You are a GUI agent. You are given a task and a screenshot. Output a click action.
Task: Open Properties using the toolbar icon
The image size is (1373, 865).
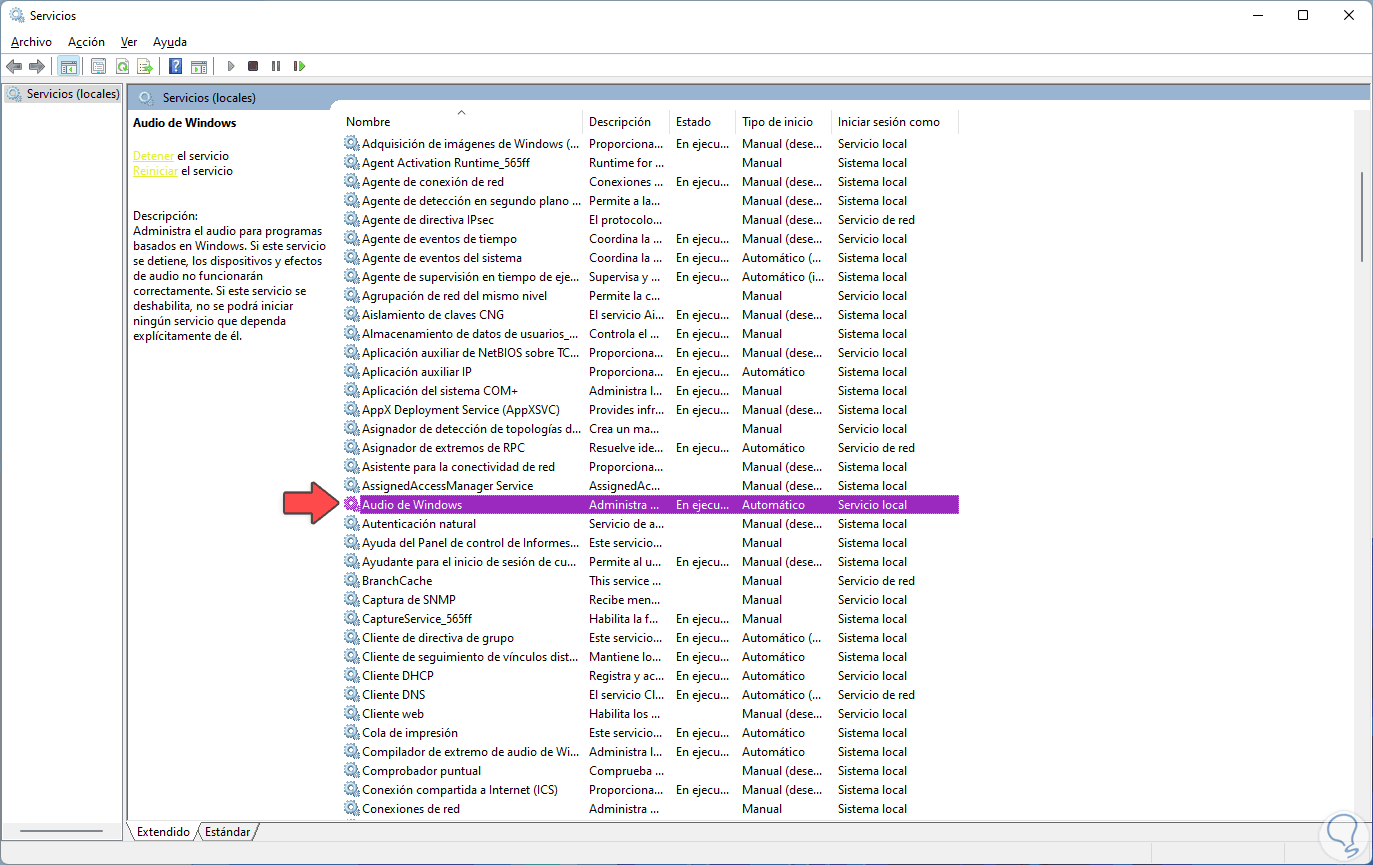(98, 66)
